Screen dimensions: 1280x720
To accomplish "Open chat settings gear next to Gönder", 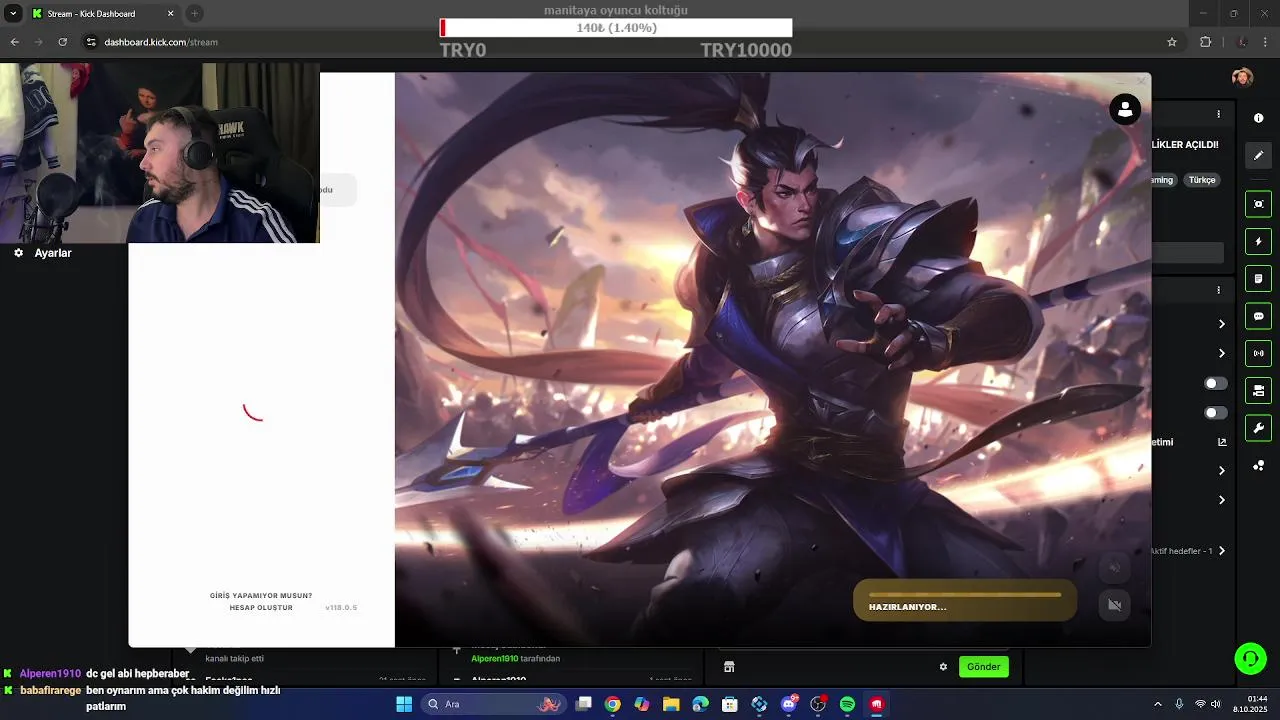I will point(943,667).
